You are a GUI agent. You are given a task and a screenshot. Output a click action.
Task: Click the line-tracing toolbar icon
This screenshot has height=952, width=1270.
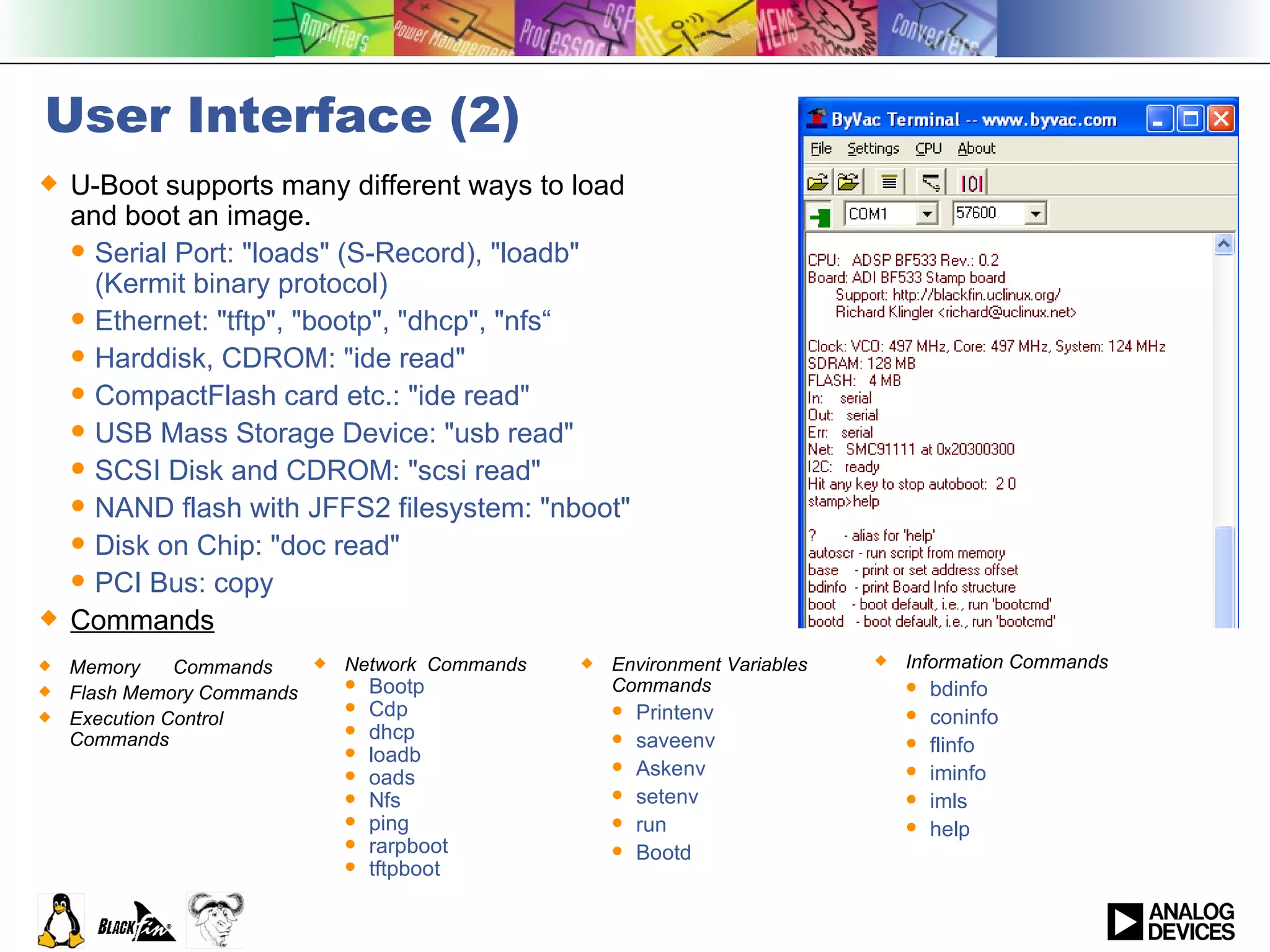(930, 183)
